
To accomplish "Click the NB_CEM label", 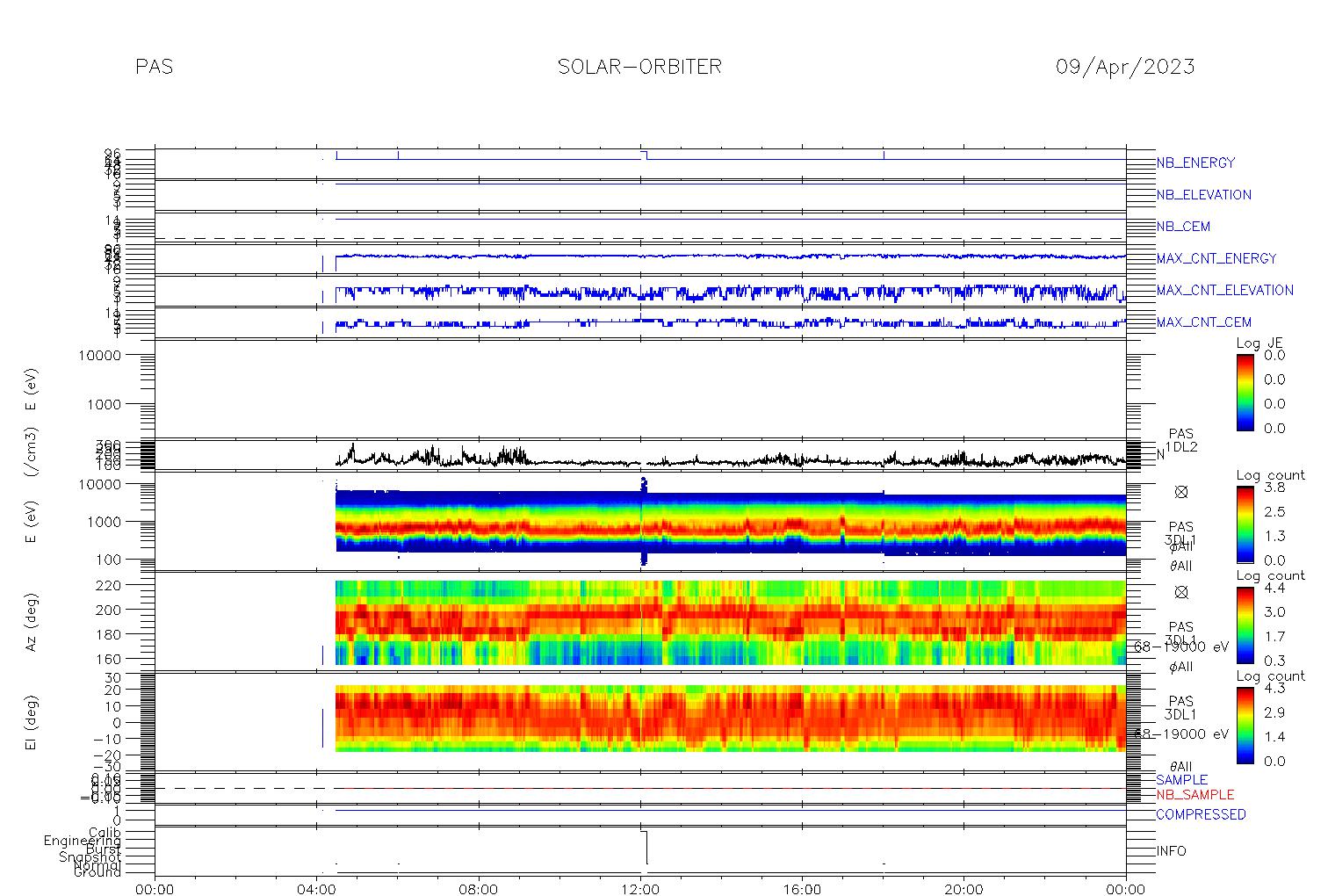I will pos(1183,227).
